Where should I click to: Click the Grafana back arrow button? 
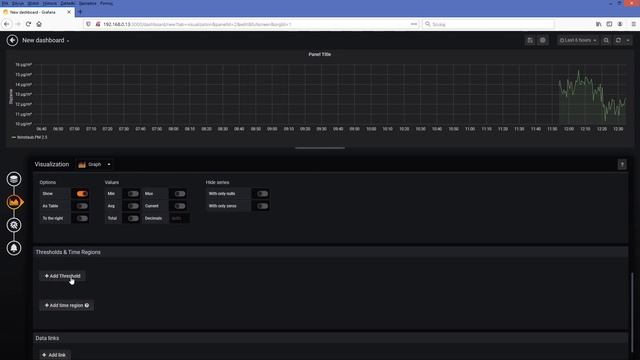[12, 40]
